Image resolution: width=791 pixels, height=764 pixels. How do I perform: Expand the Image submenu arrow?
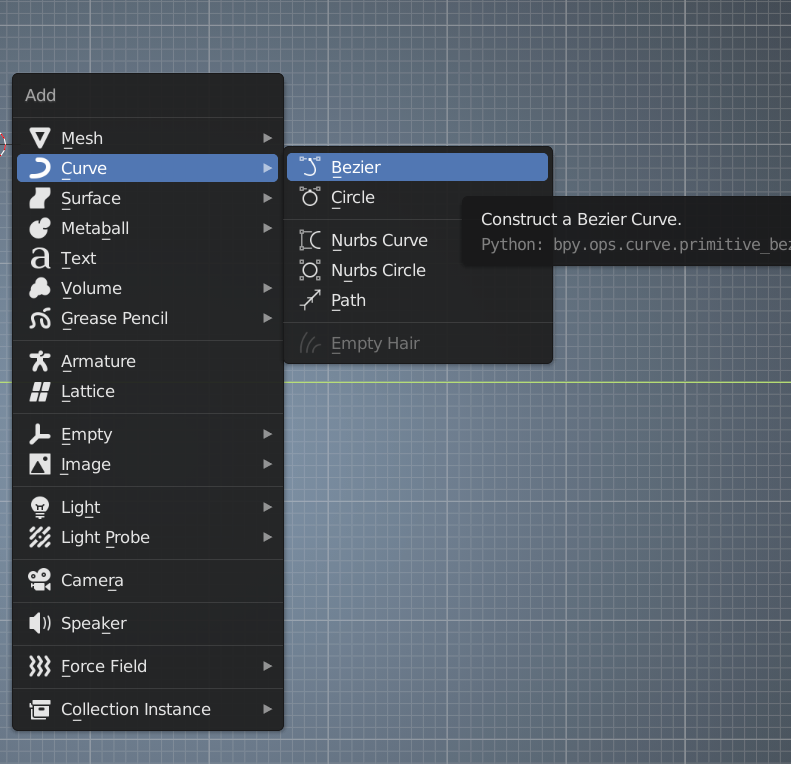[x=267, y=464]
